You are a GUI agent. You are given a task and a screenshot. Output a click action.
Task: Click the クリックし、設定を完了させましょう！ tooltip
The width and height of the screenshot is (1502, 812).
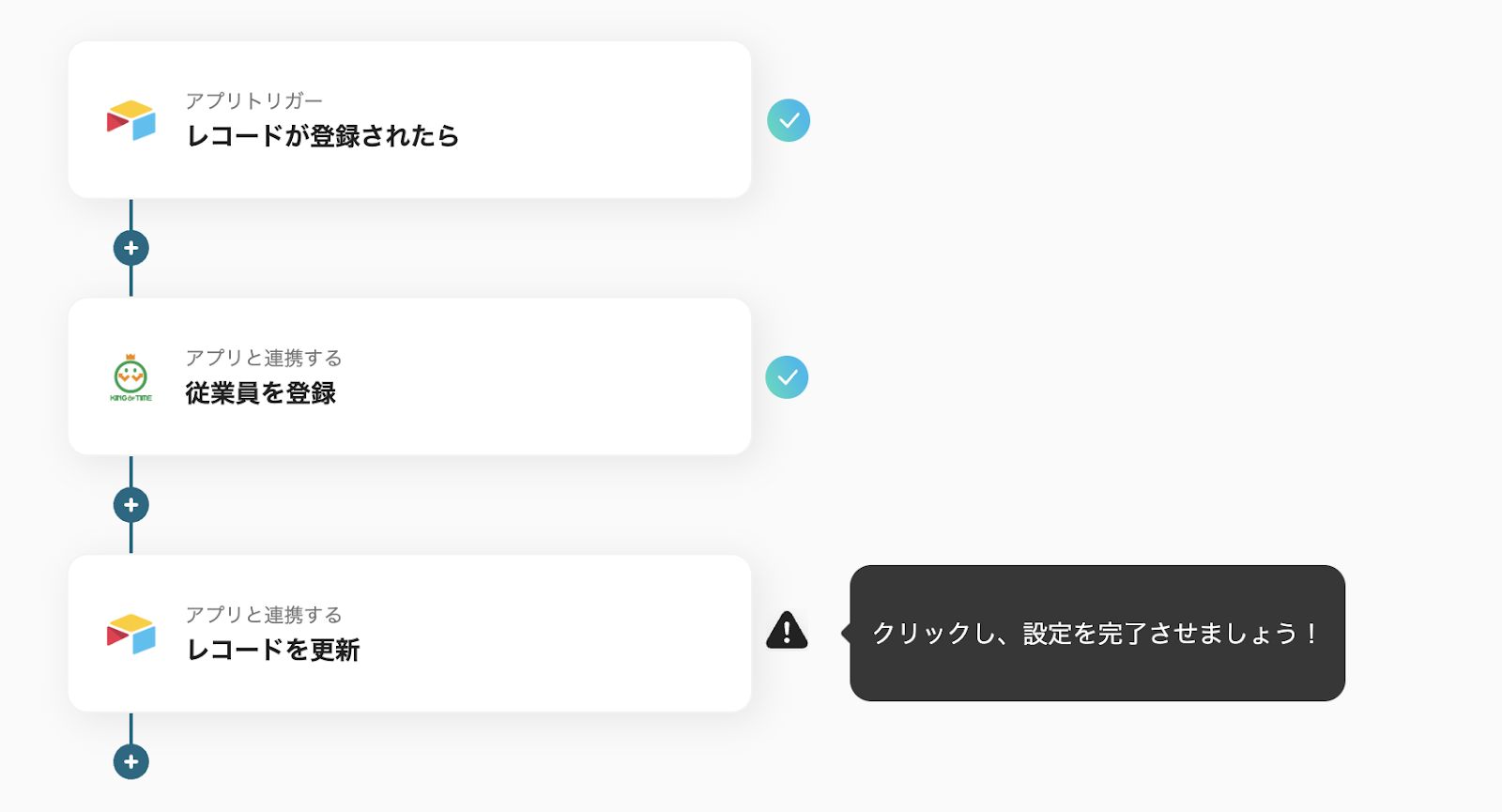click(1096, 634)
